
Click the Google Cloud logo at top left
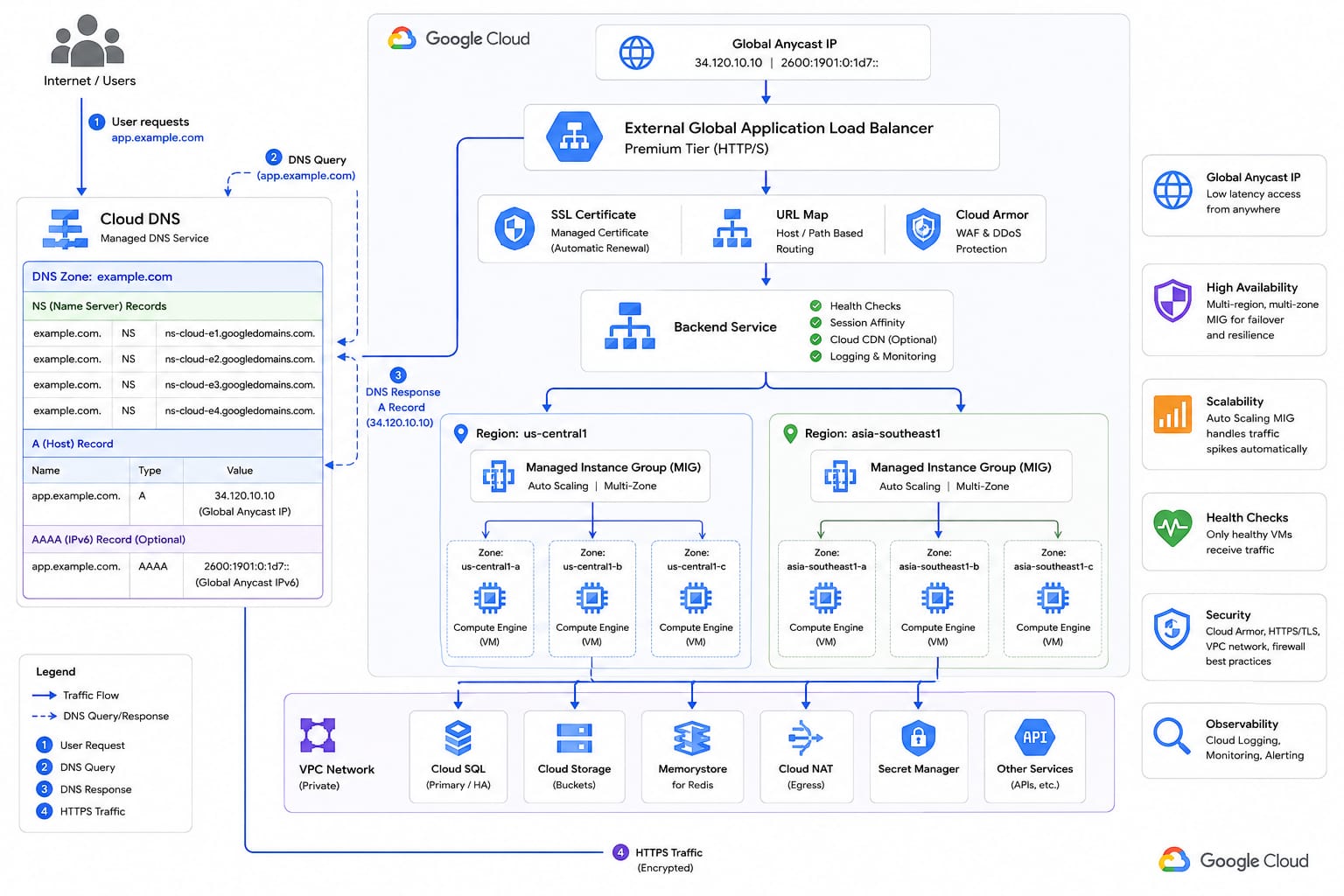pos(458,38)
